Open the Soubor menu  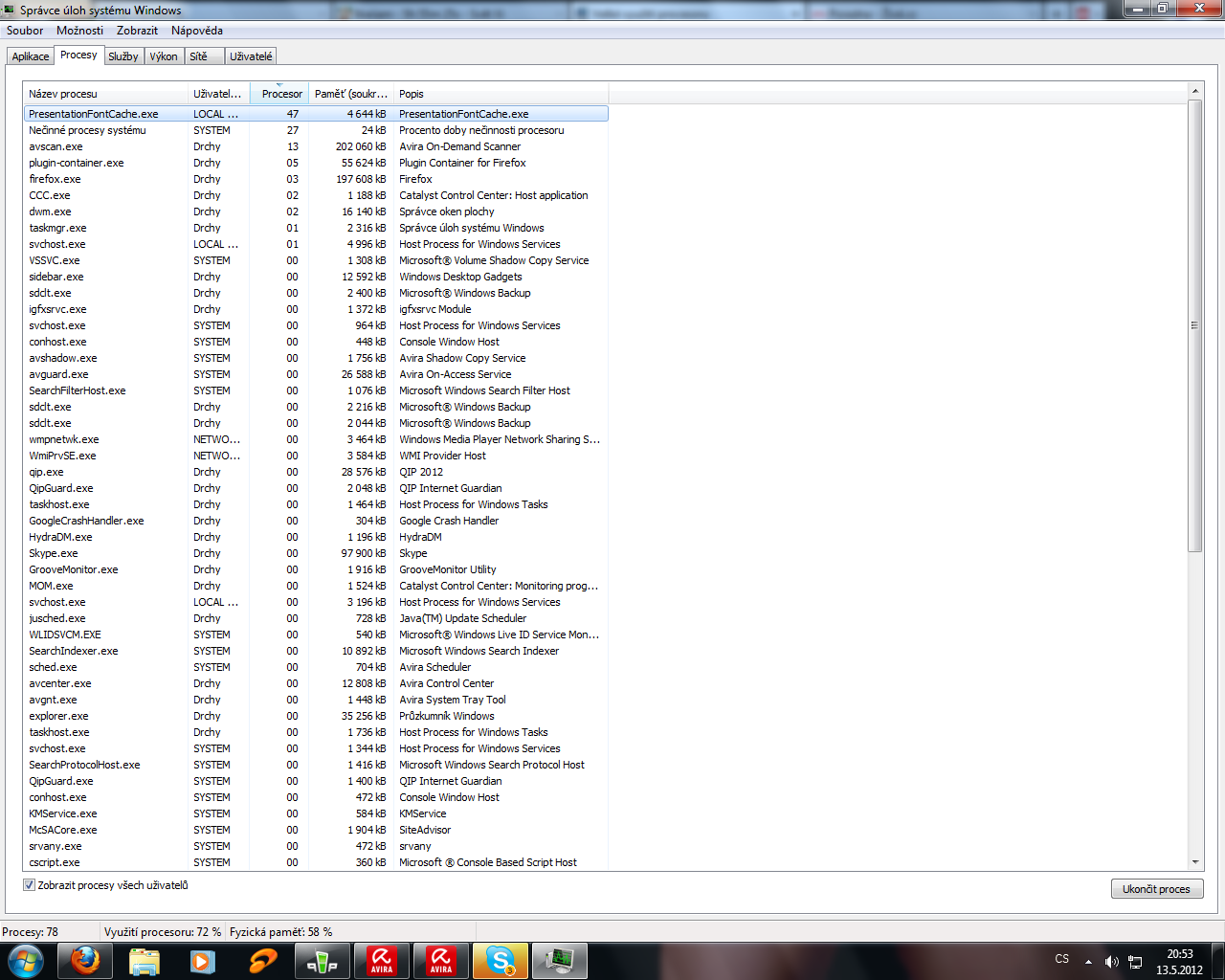pos(25,31)
